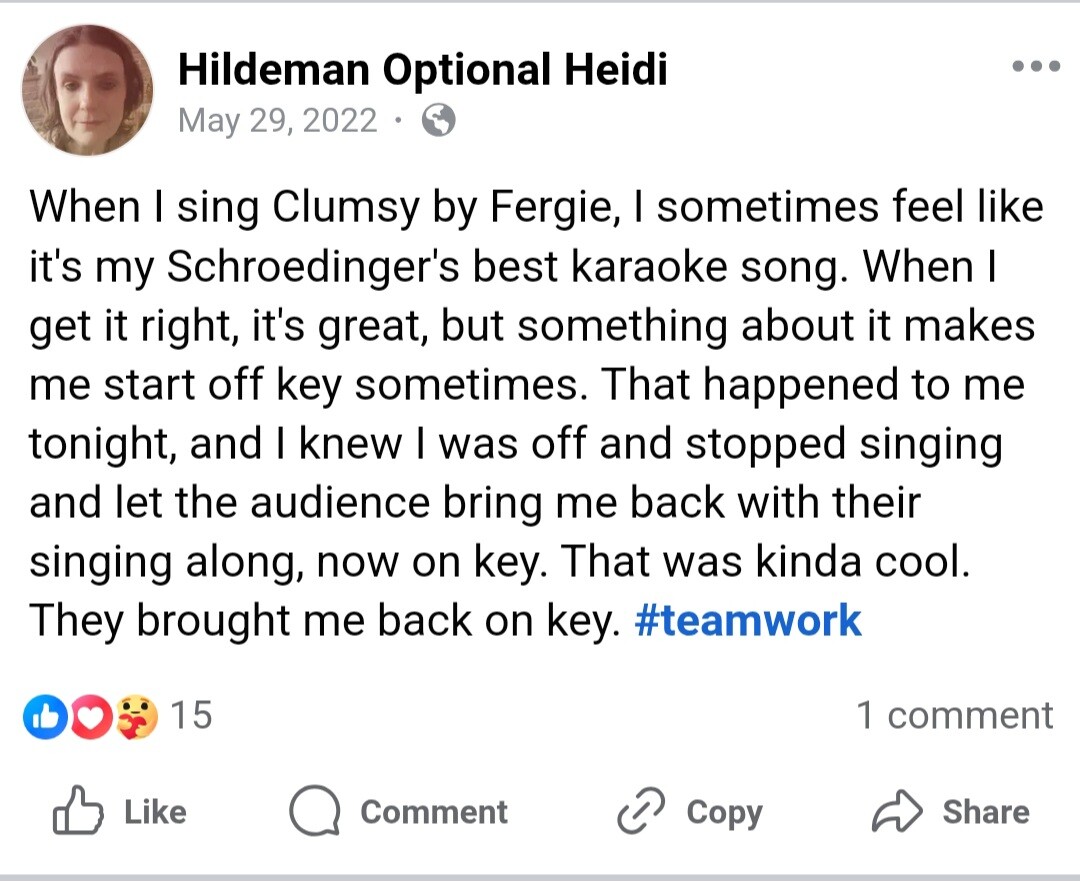Screen dimensions: 1080x881
Task: Click the arrow Share icon
Action: (897, 811)
